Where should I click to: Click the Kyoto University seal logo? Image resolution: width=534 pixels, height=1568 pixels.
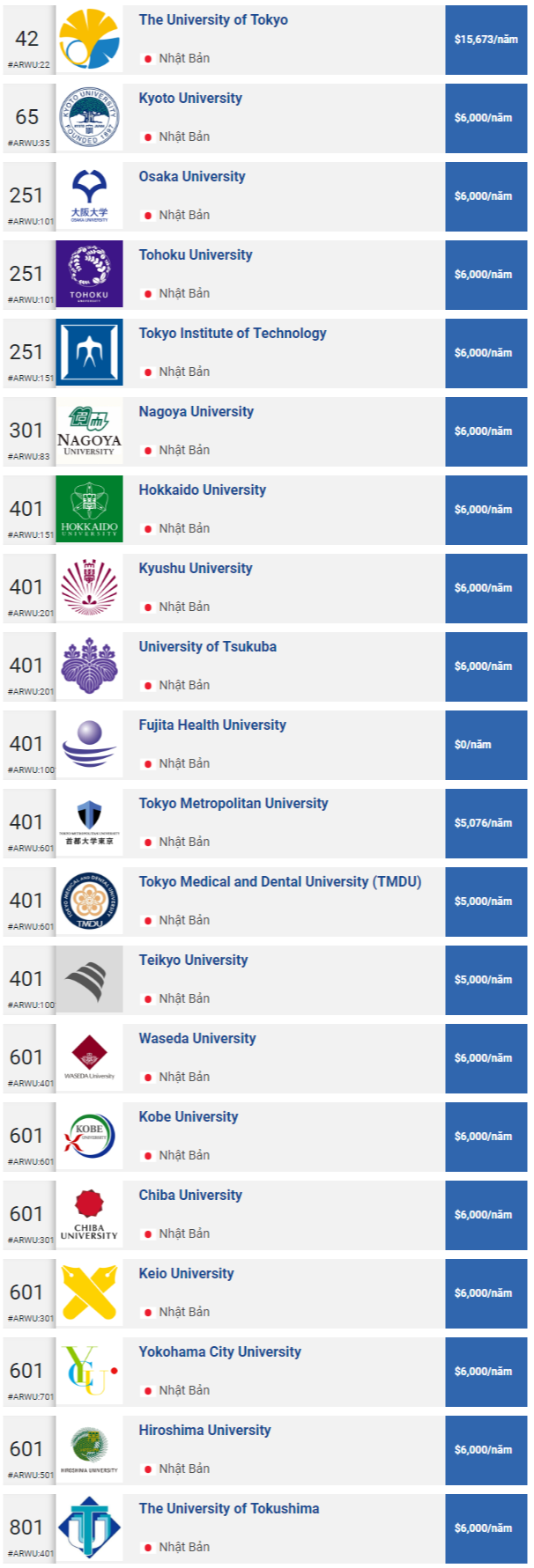[89, 118]
